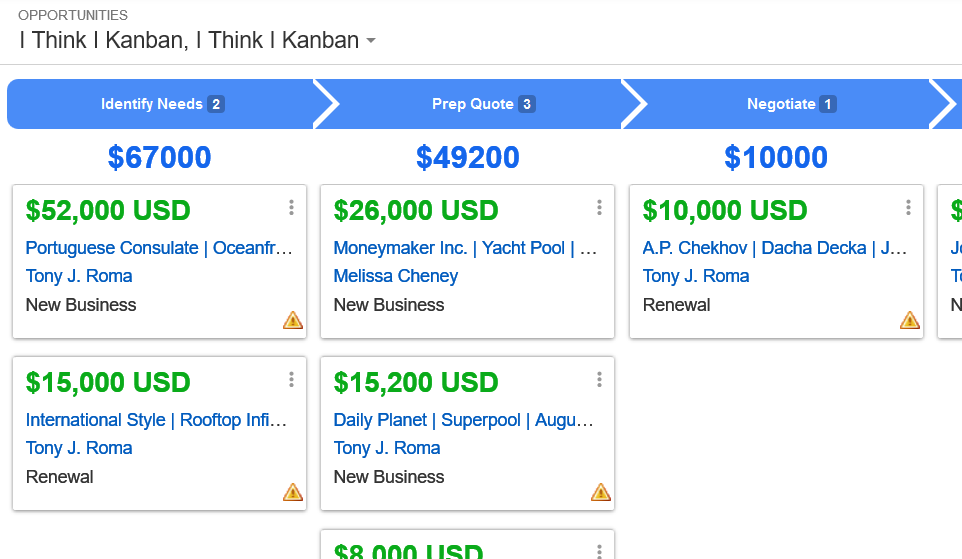Click the $15,000 USD International Style card
962x559 pixels.
(x=160, y=434)
